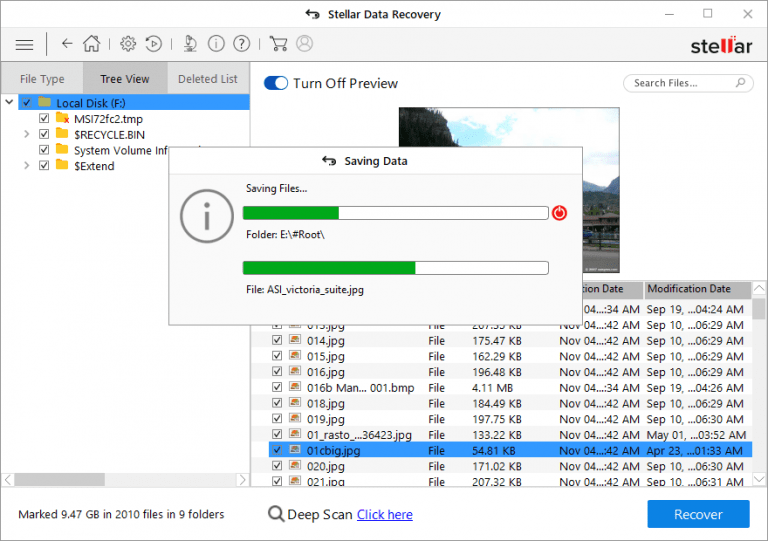Click the $Extend folder icon
This screenshot has width=768, height=541.
point(62,165)
